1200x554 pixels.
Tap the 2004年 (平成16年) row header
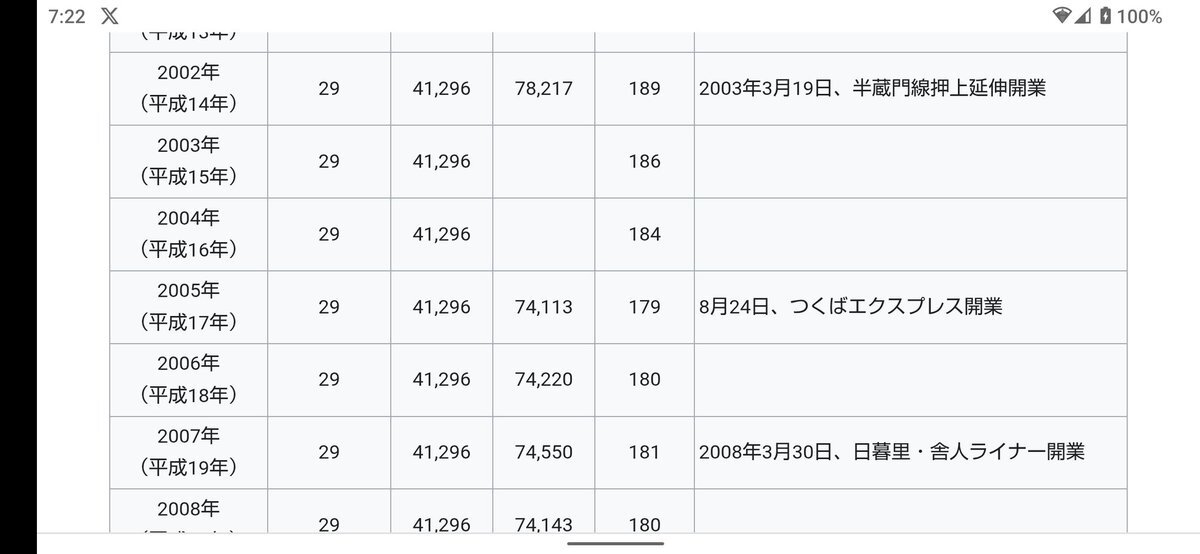[188, 234]
